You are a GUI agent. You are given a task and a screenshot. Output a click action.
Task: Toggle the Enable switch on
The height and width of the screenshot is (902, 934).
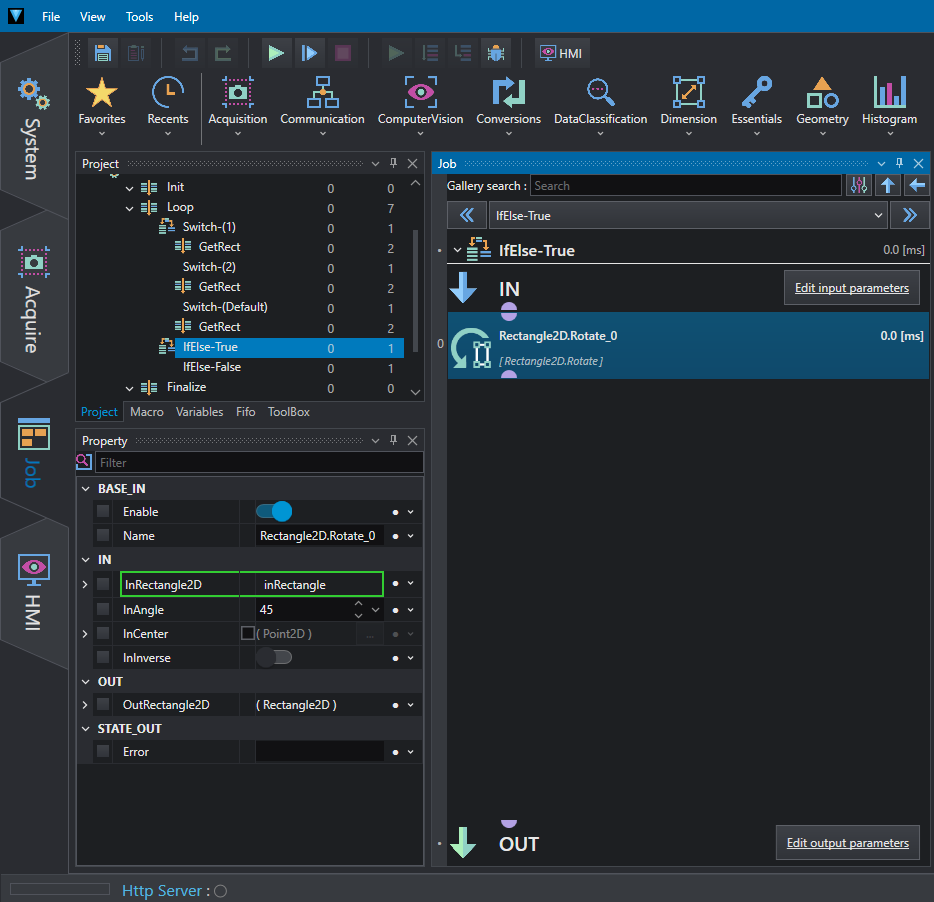[273, 511]
